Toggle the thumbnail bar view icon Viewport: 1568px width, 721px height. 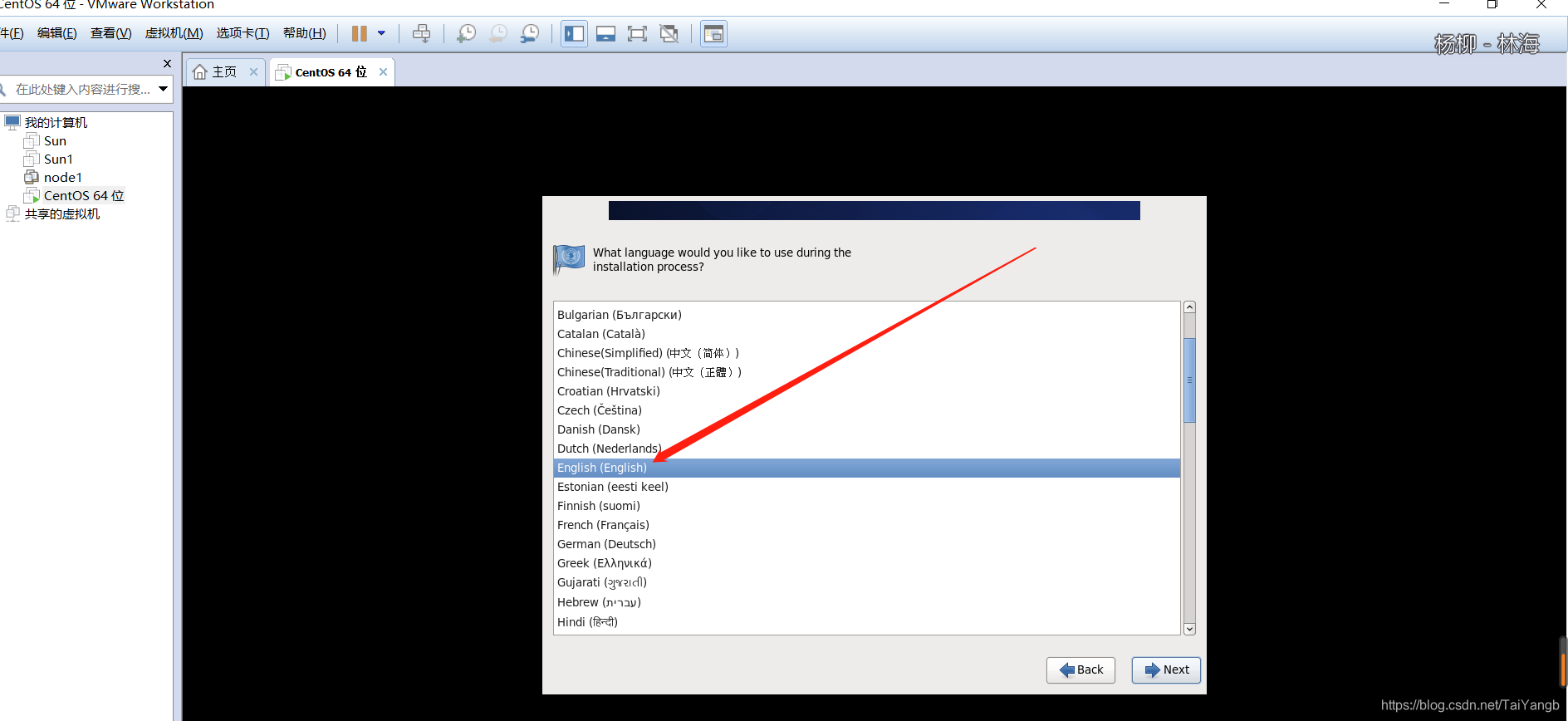click(606, 34)
